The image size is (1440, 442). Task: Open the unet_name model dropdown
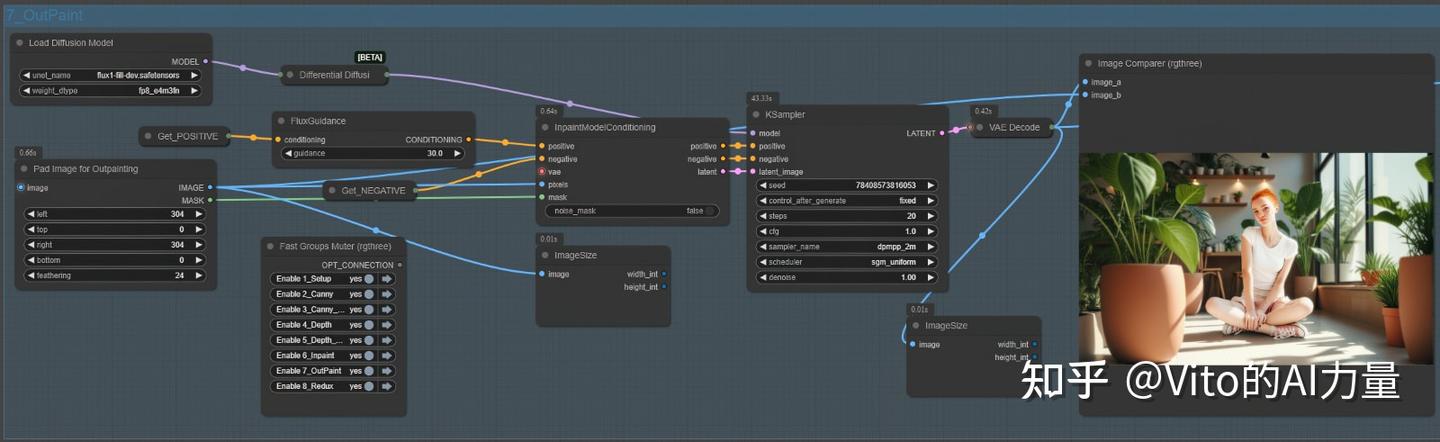coord(110,75)
